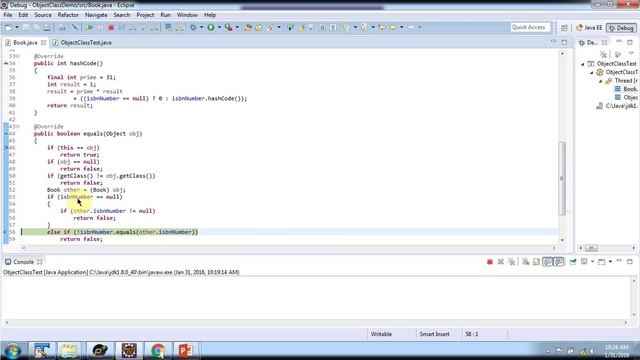Click the Suspend debug toolbar button
The width and height of the screenshot is (640, 360).
pos(100,27)
